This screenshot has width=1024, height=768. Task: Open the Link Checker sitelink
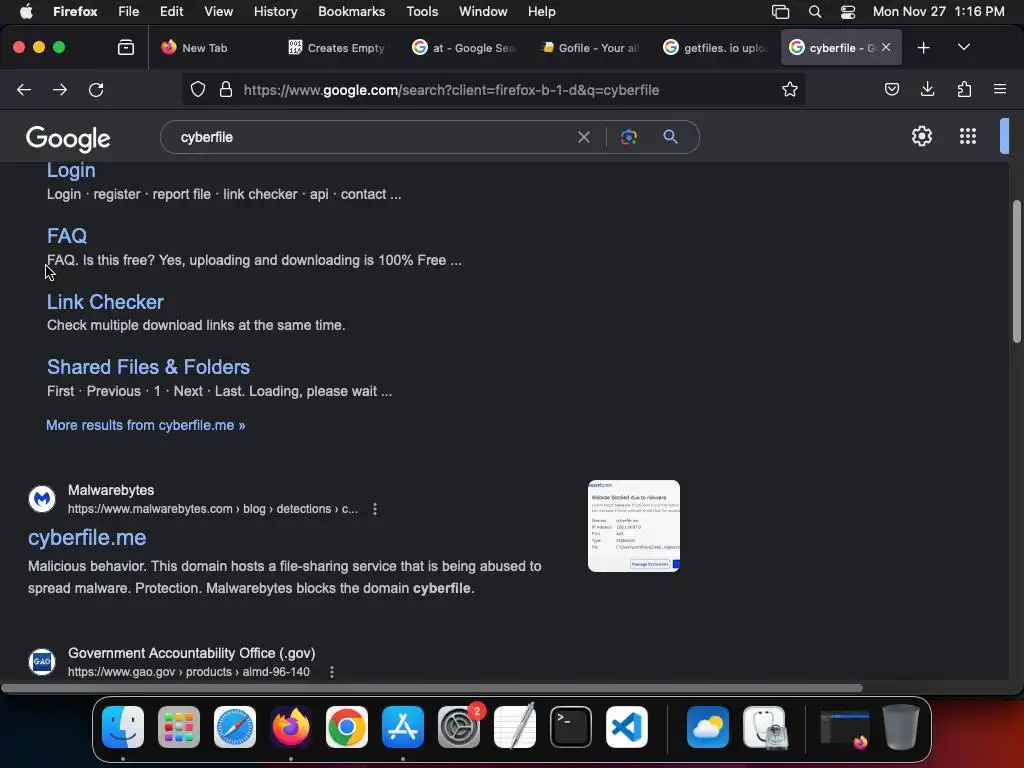105,302
